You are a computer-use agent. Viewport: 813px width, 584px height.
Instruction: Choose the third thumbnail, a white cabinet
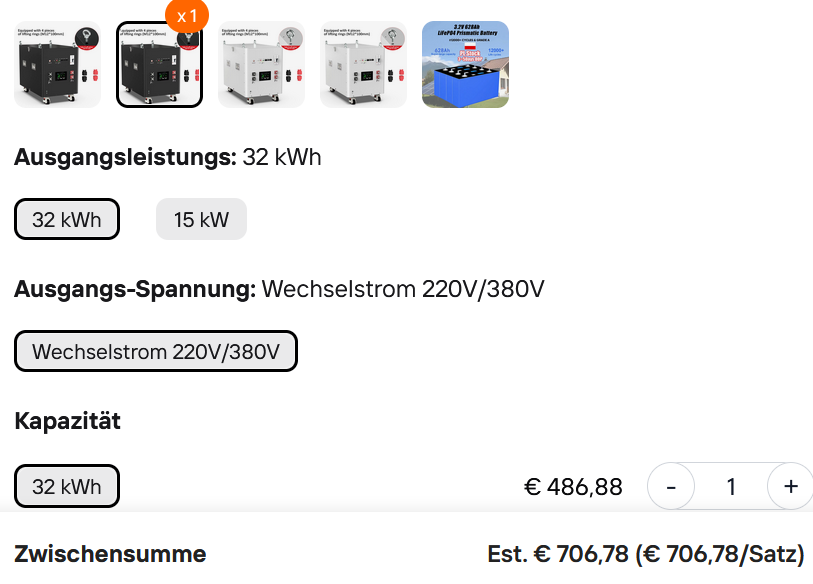coord(261,64)
